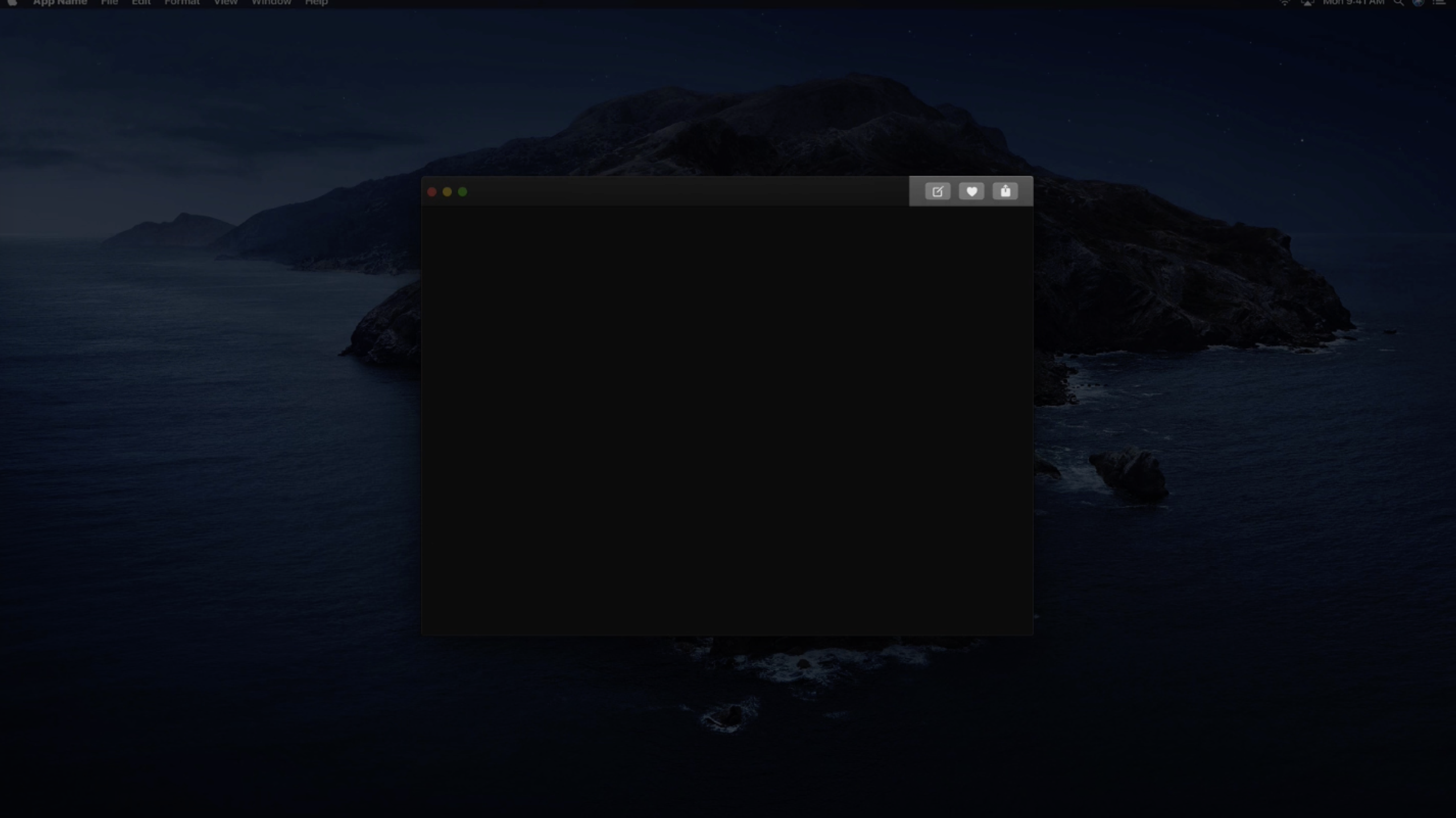This screenshot has height=818, width=1456.
Task: Click the Siri icon in menu bar
Action: pos(1418,3)
